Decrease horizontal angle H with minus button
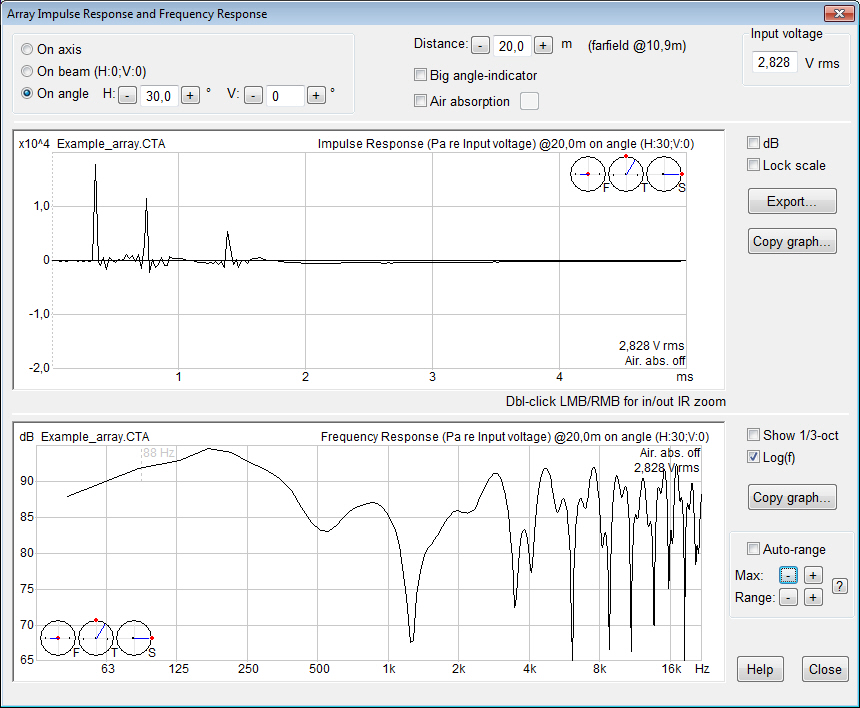The image size is (860, 708). coord(127,95)
